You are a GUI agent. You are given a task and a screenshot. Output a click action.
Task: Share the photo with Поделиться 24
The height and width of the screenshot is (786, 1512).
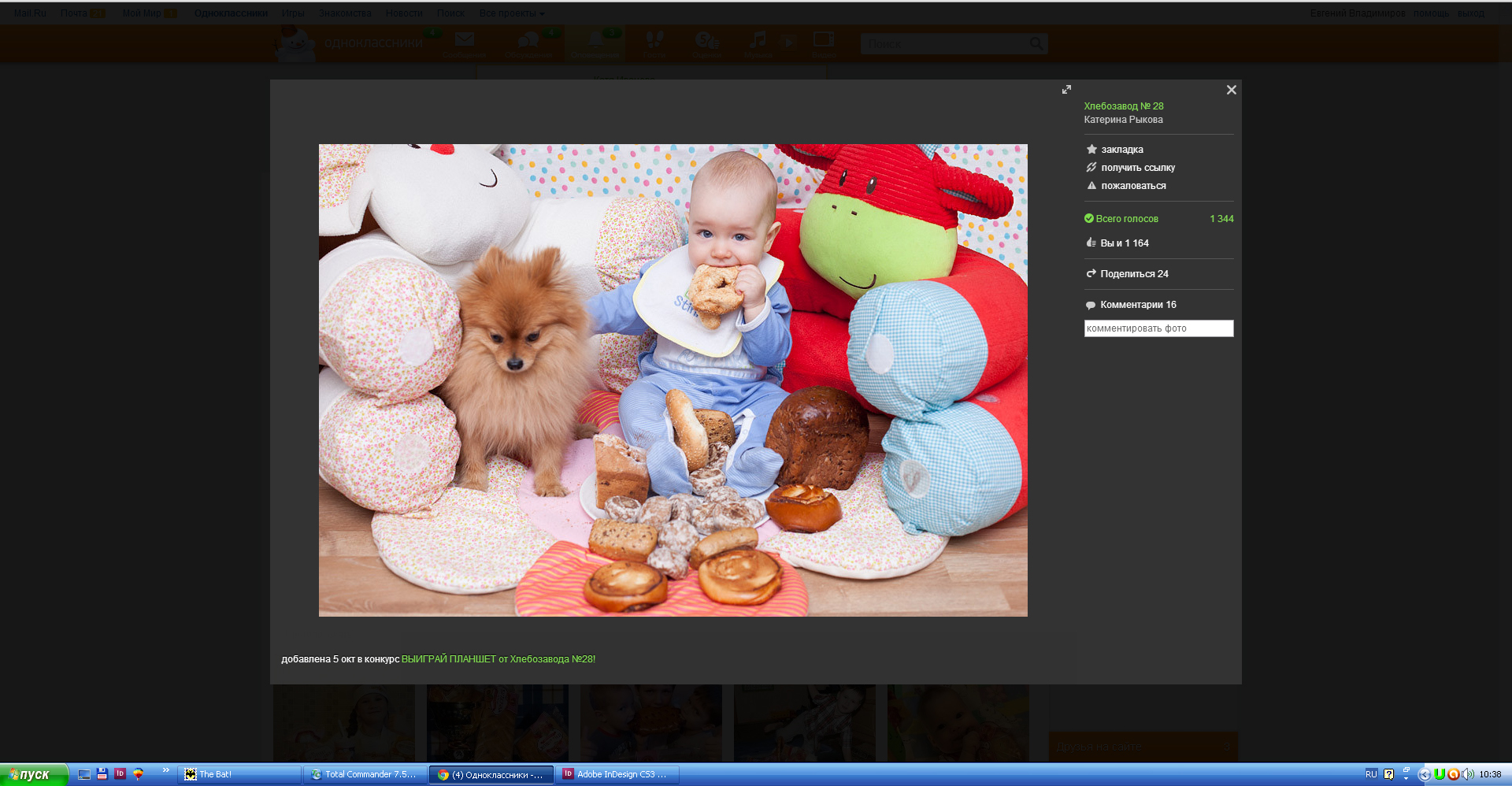[1128, 274]
